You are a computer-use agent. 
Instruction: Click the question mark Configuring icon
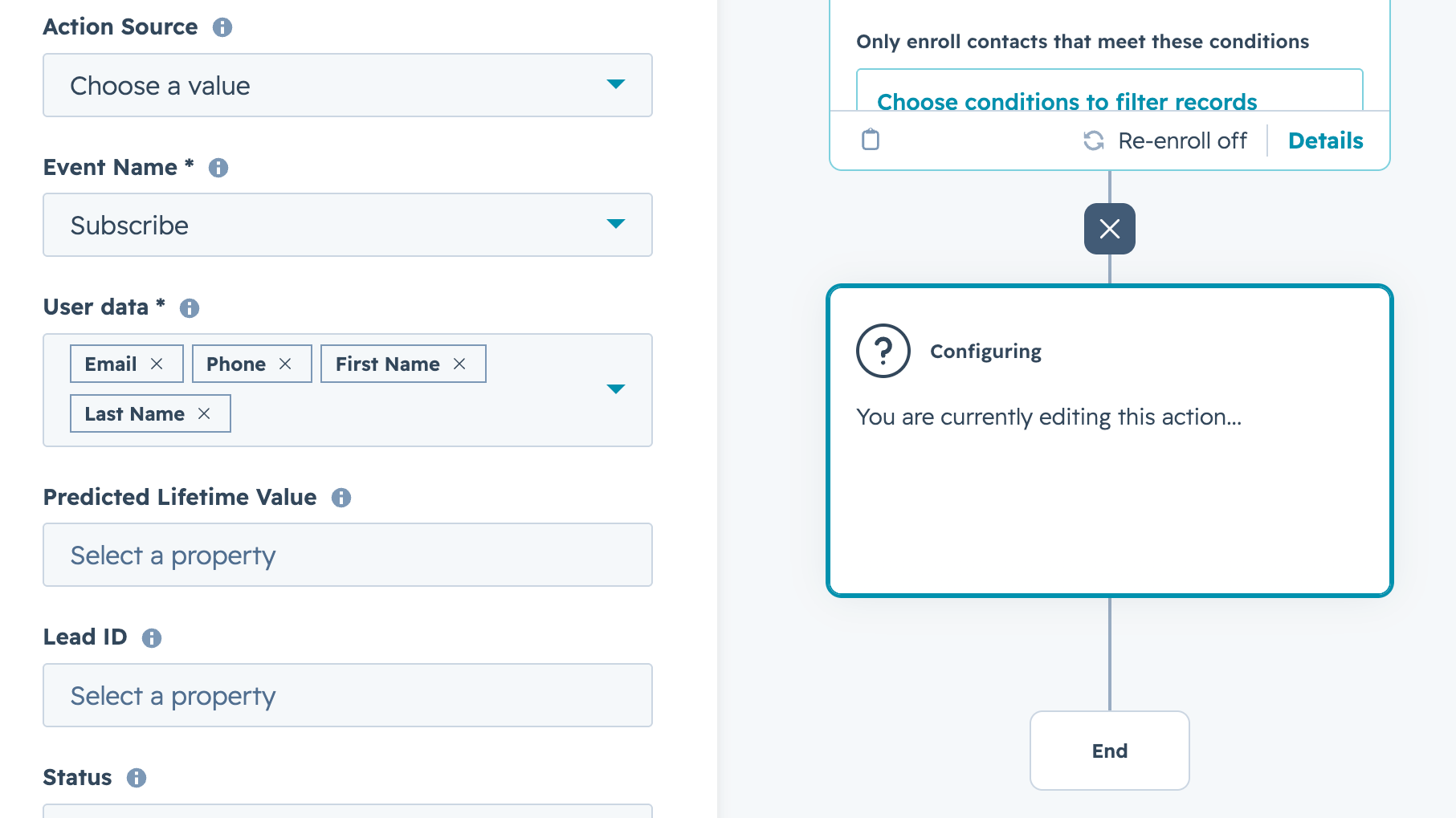[x=883, y=351]
